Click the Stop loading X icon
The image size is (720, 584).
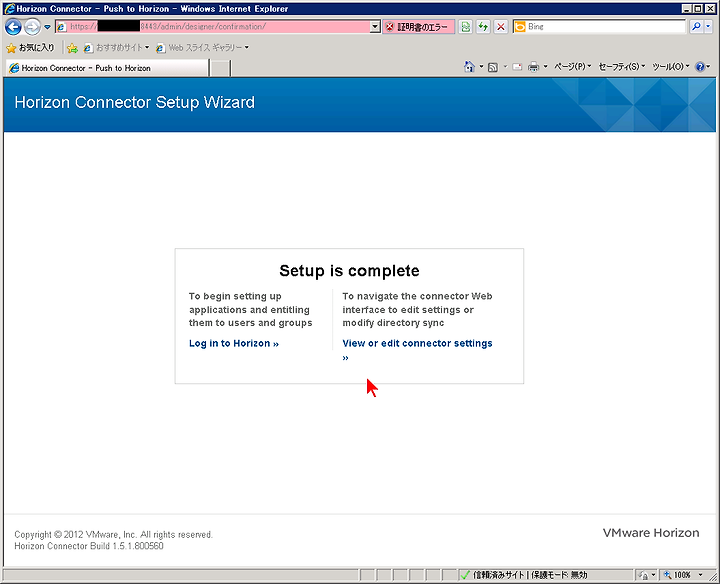click(x=501, y=27)
